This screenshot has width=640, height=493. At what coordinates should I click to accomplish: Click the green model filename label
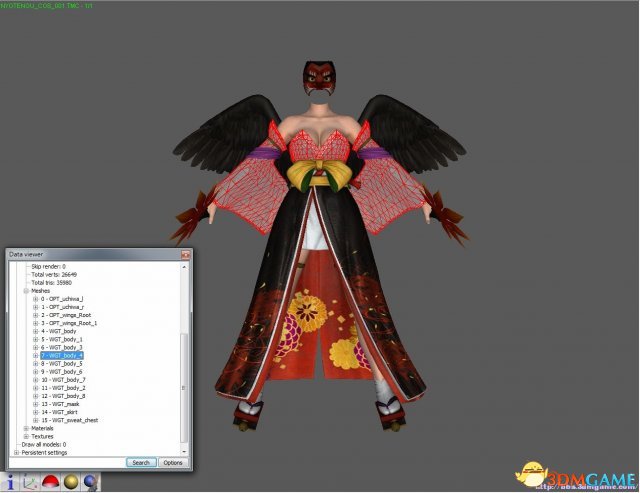point(47,6)
